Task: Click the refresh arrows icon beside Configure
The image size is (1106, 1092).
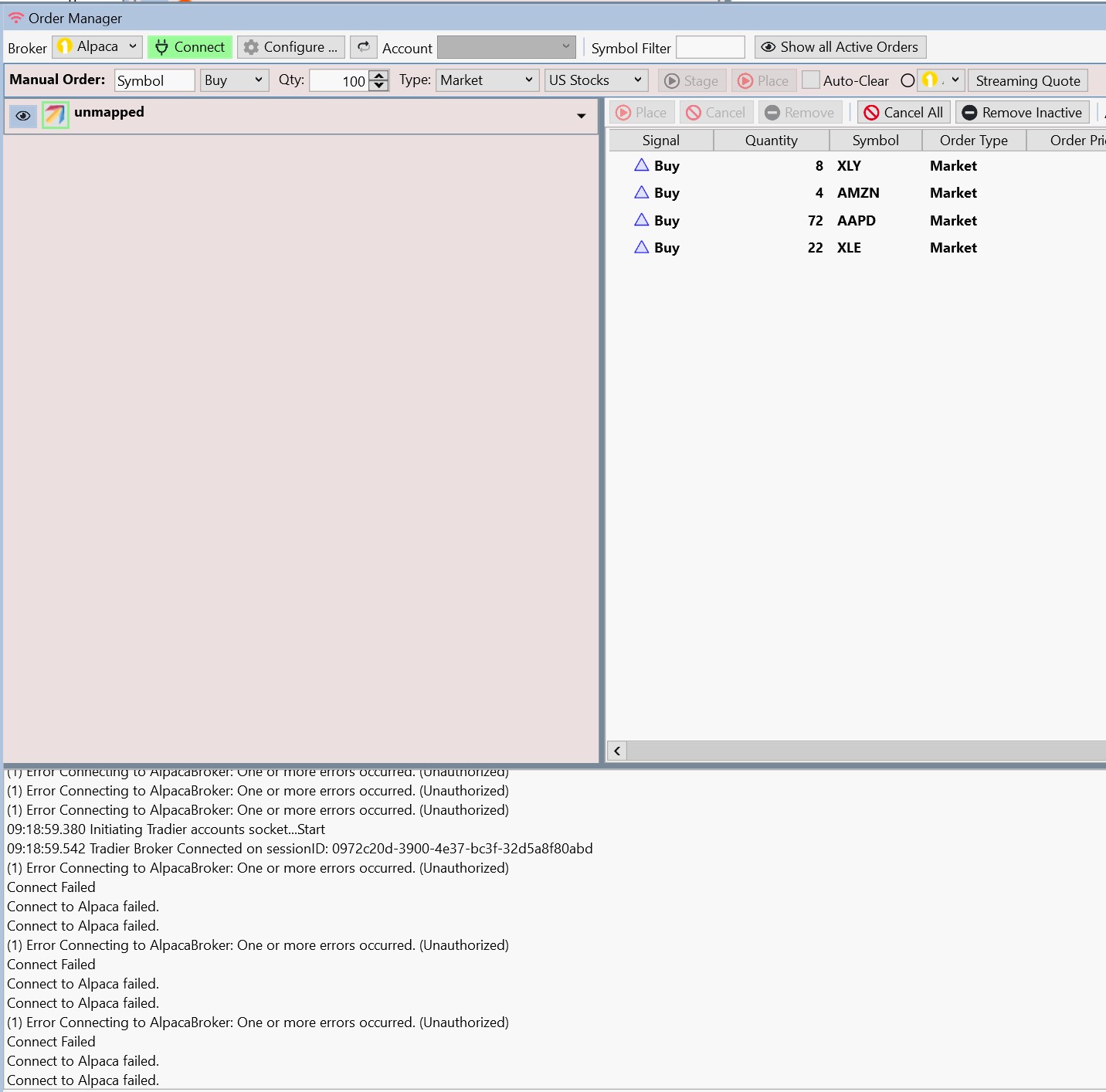Action: pyautogui.click(x=364, y=47)
